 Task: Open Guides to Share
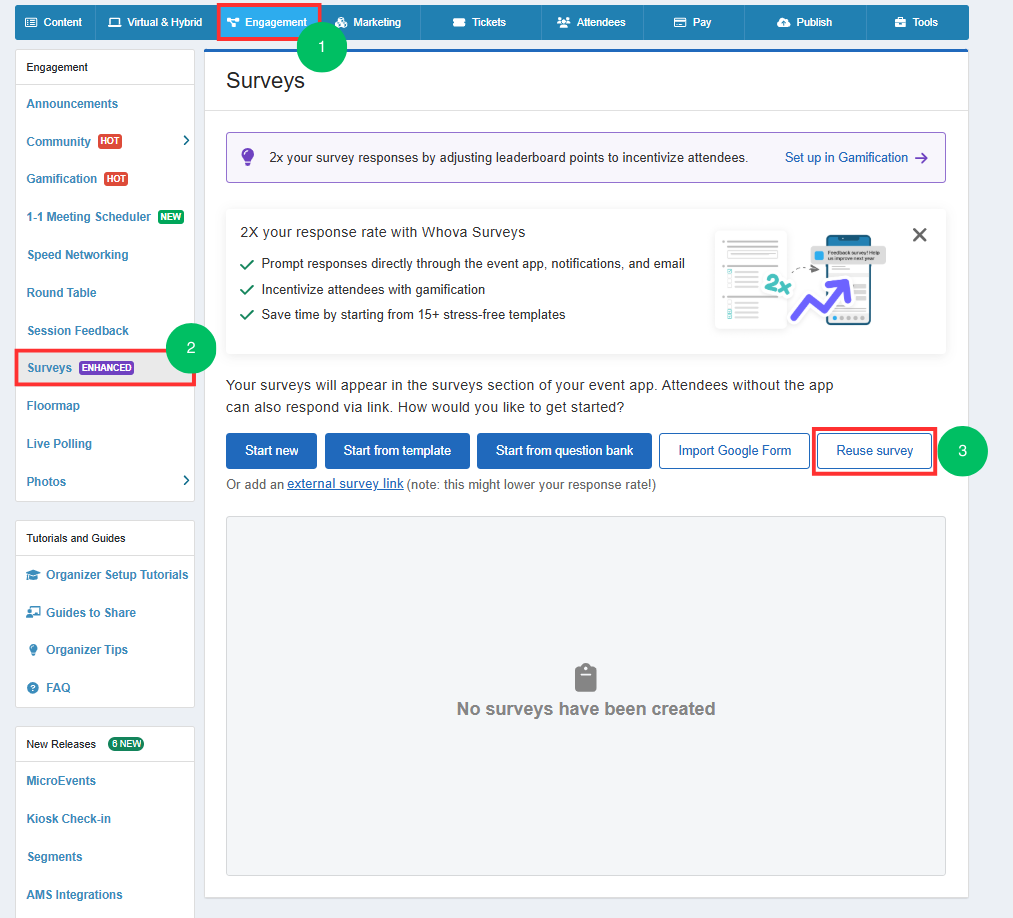91,613
